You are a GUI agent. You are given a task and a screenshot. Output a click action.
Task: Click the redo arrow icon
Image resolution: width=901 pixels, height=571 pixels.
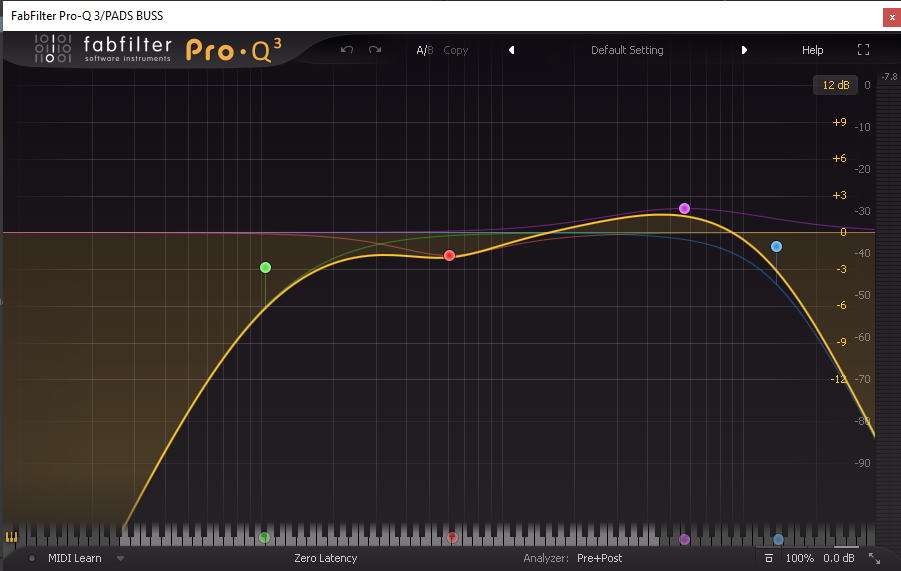click(375, 50)
